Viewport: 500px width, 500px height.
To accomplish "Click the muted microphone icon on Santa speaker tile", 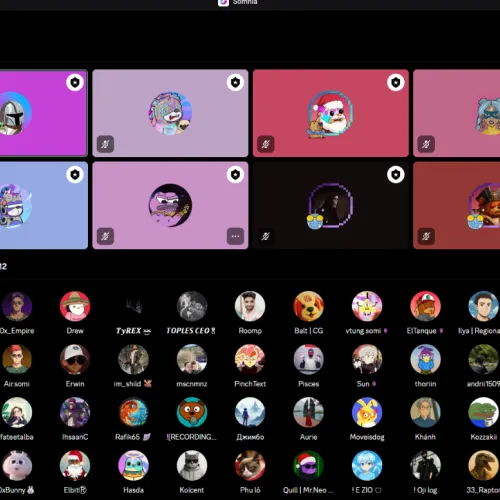I will (x=266, y=144).
